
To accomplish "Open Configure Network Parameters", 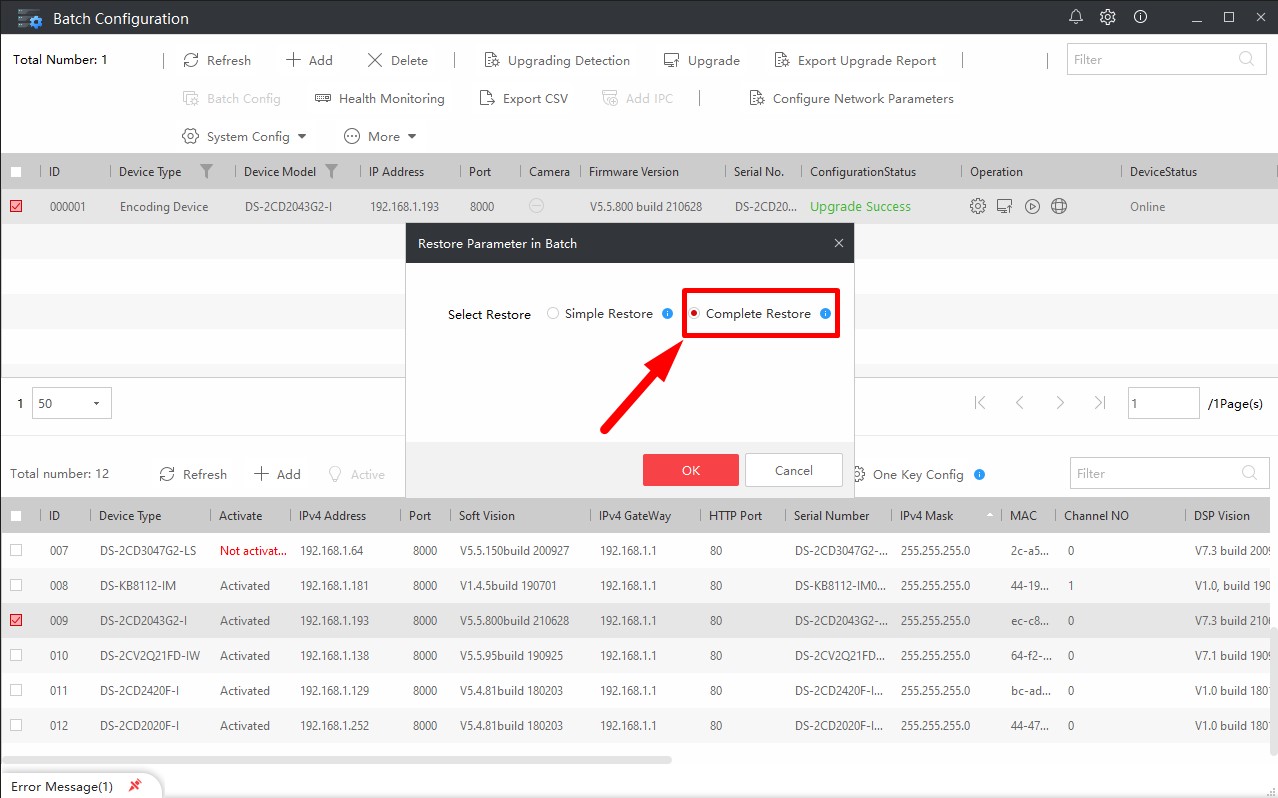I will coord(851,98).
